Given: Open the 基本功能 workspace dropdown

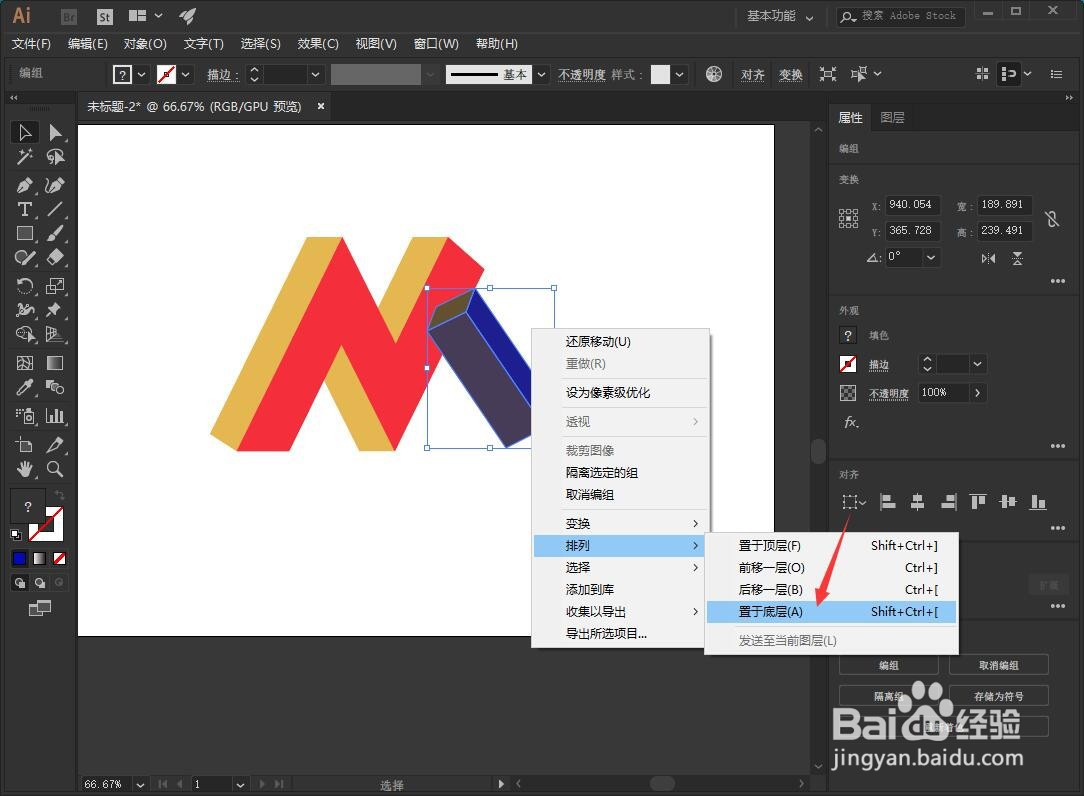Looking at the screenshot, I should [x=780, y=16].
